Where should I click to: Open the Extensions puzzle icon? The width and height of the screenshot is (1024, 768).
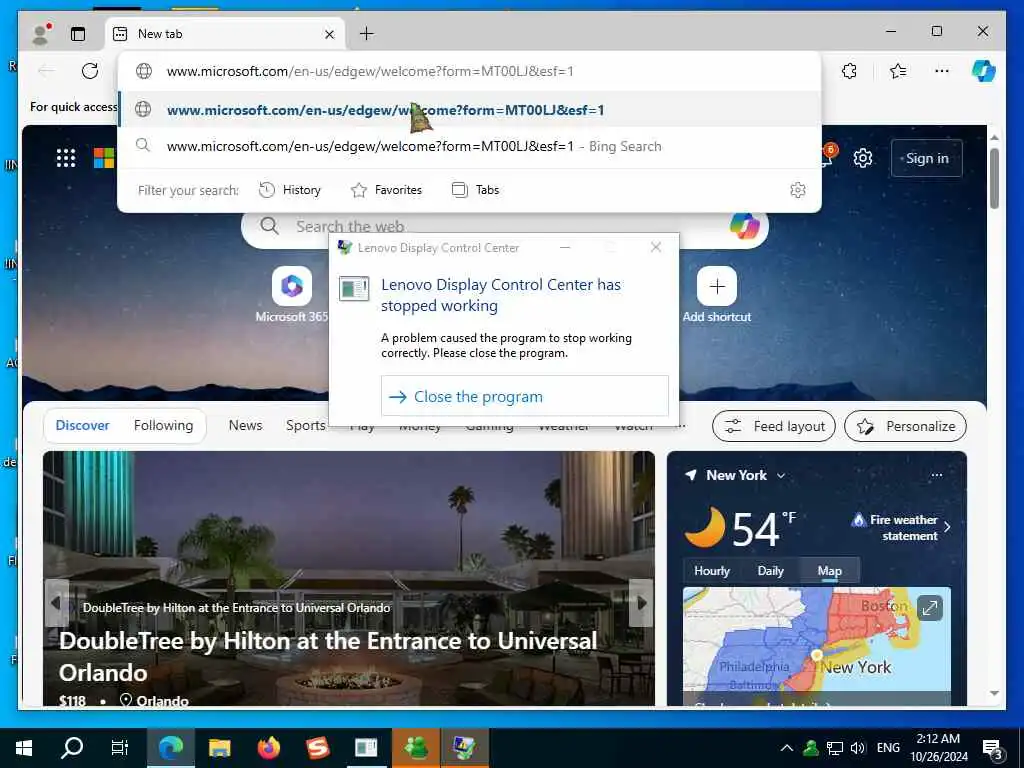click(x=850, y=71)
